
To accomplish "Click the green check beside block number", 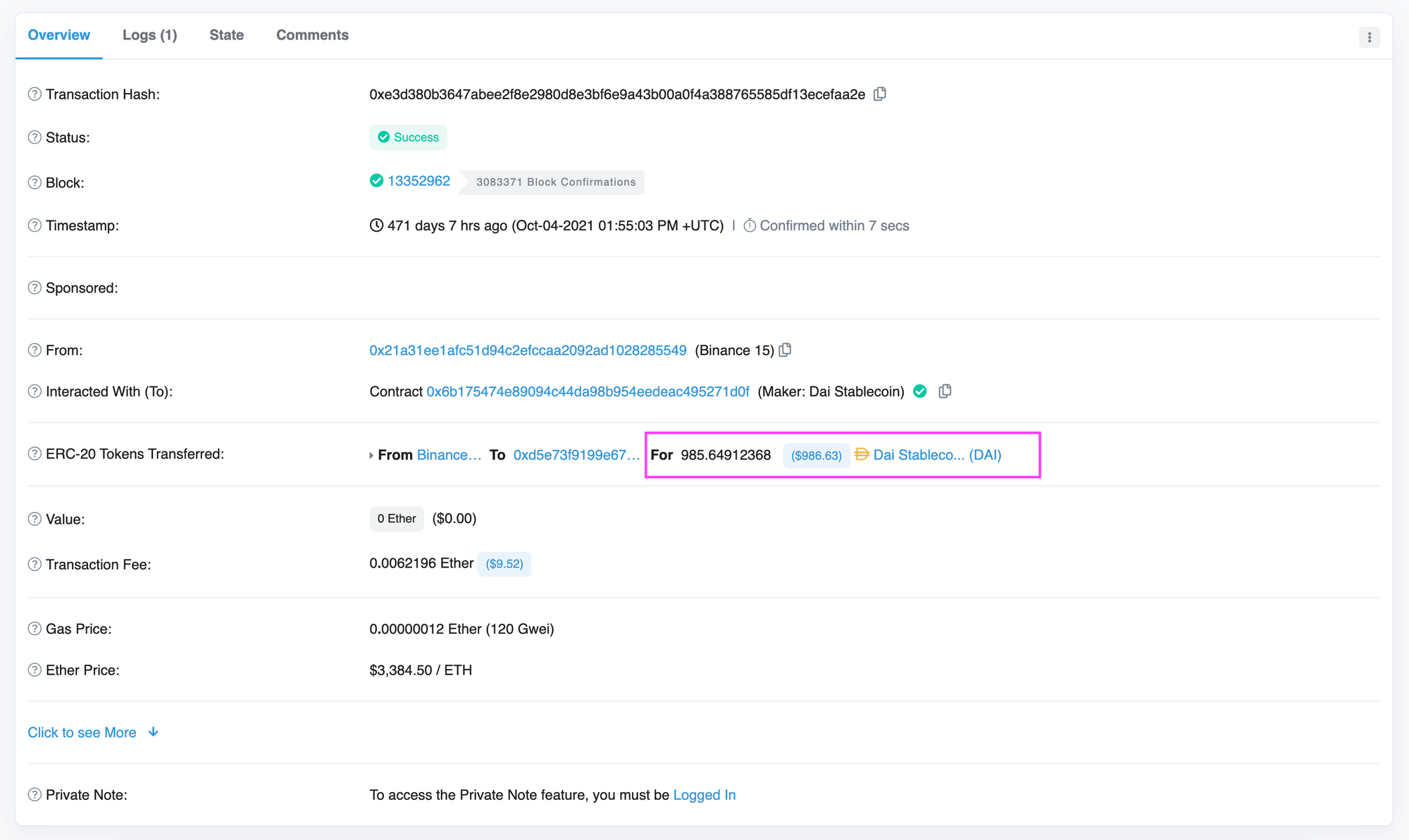I will click(x=377, y=181).
